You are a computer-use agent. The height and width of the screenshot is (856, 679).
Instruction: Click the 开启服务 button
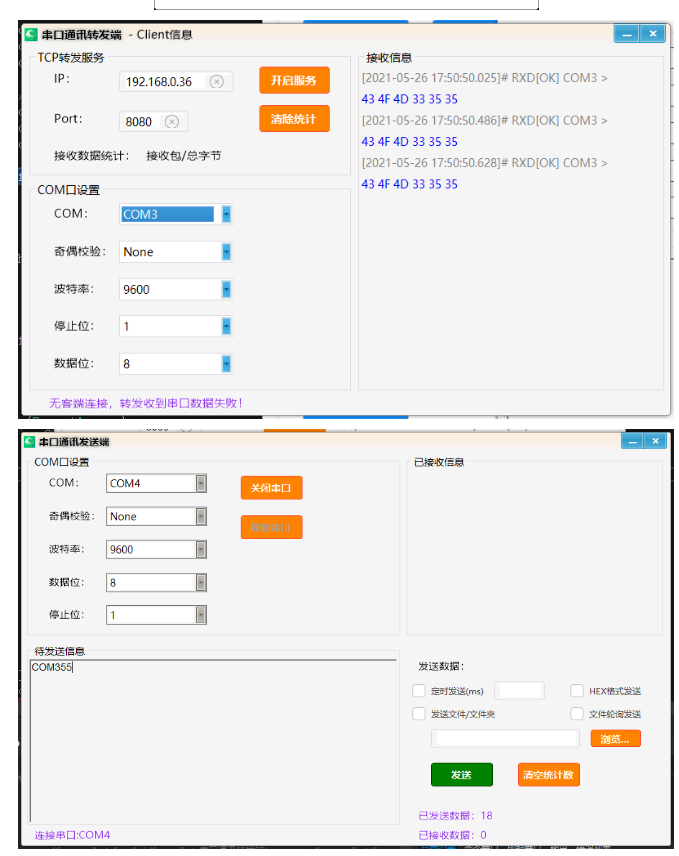294,80
